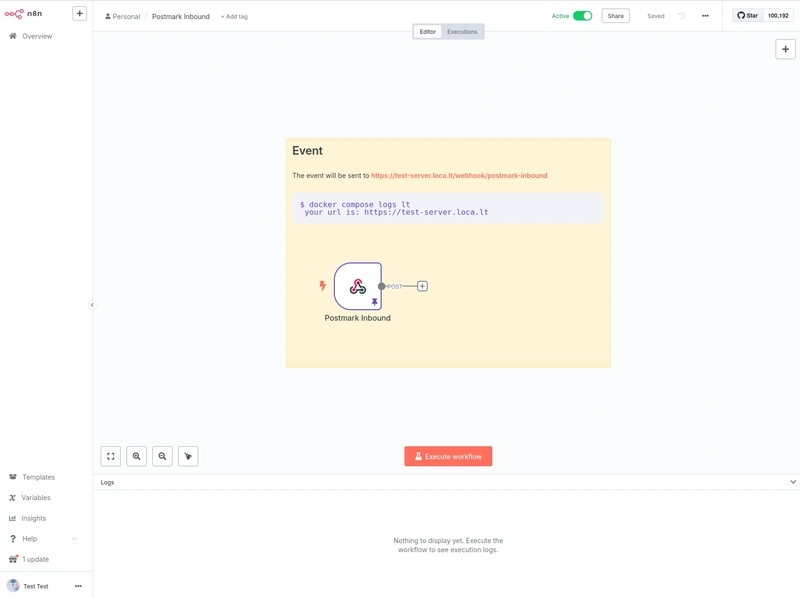Screen dimensions: 800x598
Task: Click the pinned data pin icon
Action: click(x=374, y=302)
